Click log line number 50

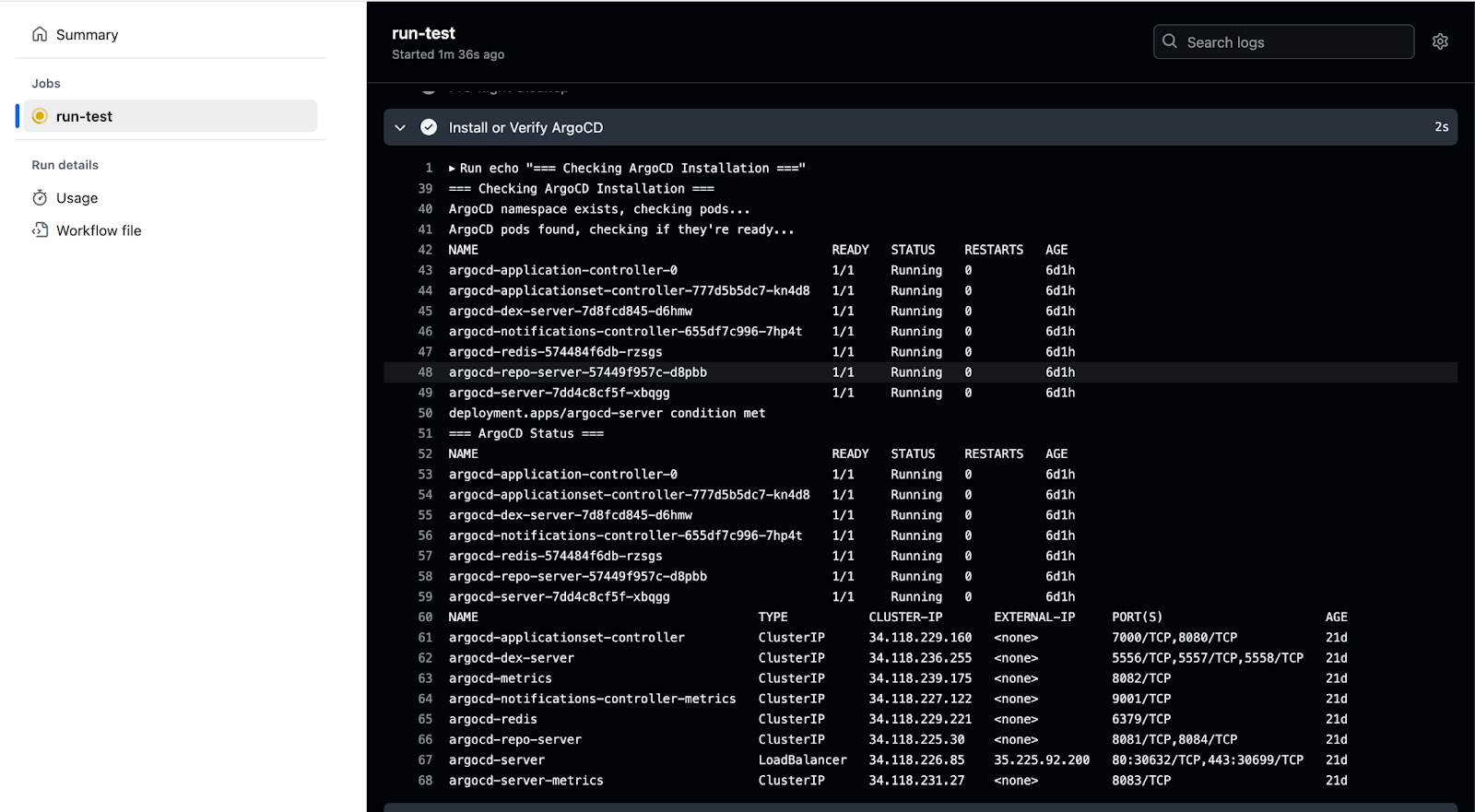point(425,413)
